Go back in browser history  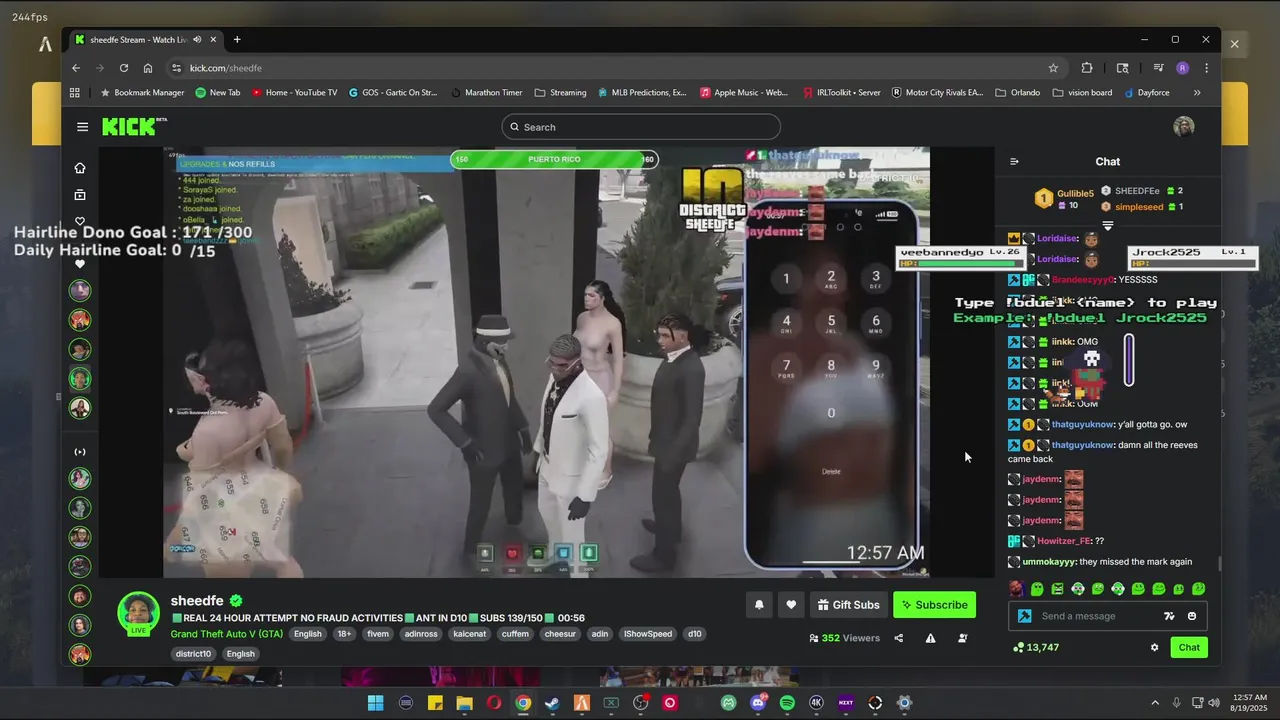76,68
